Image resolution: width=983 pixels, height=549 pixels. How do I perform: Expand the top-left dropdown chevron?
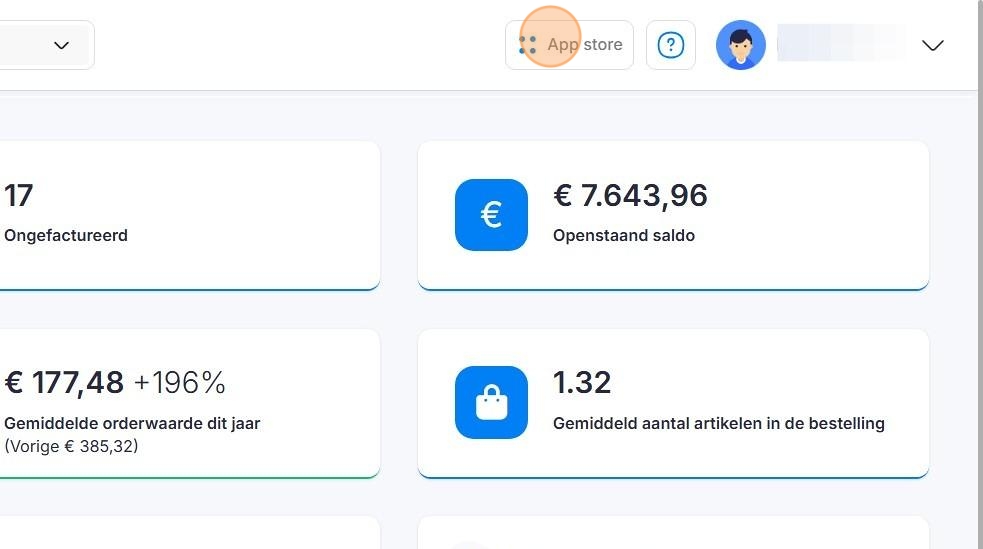(x=61, y=45)
